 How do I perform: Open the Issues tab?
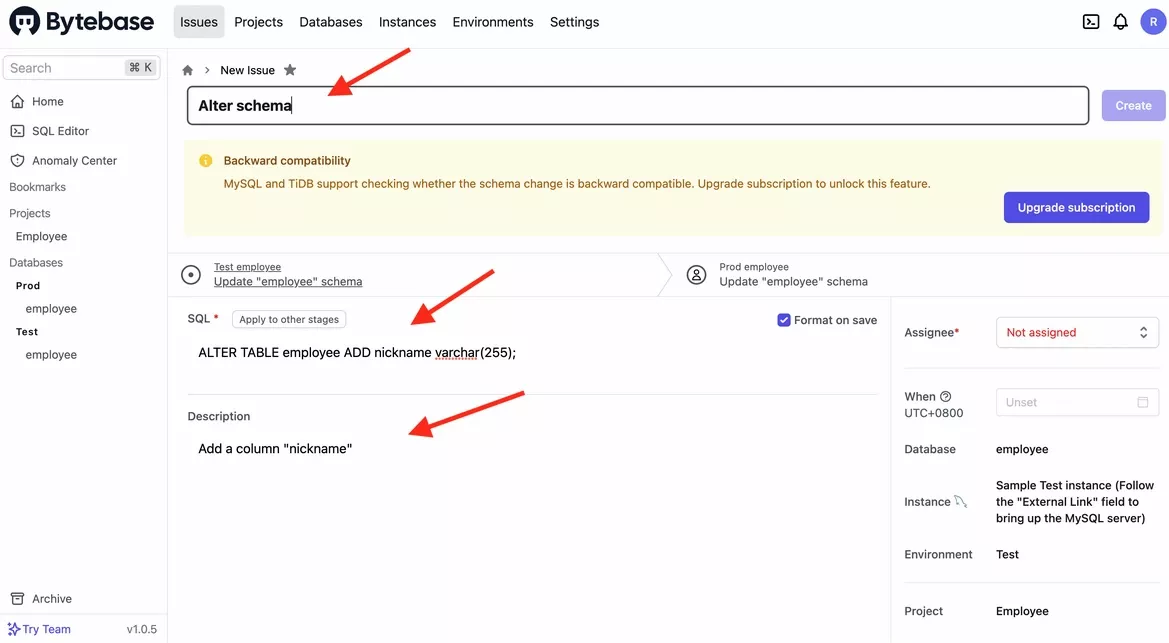198,22
